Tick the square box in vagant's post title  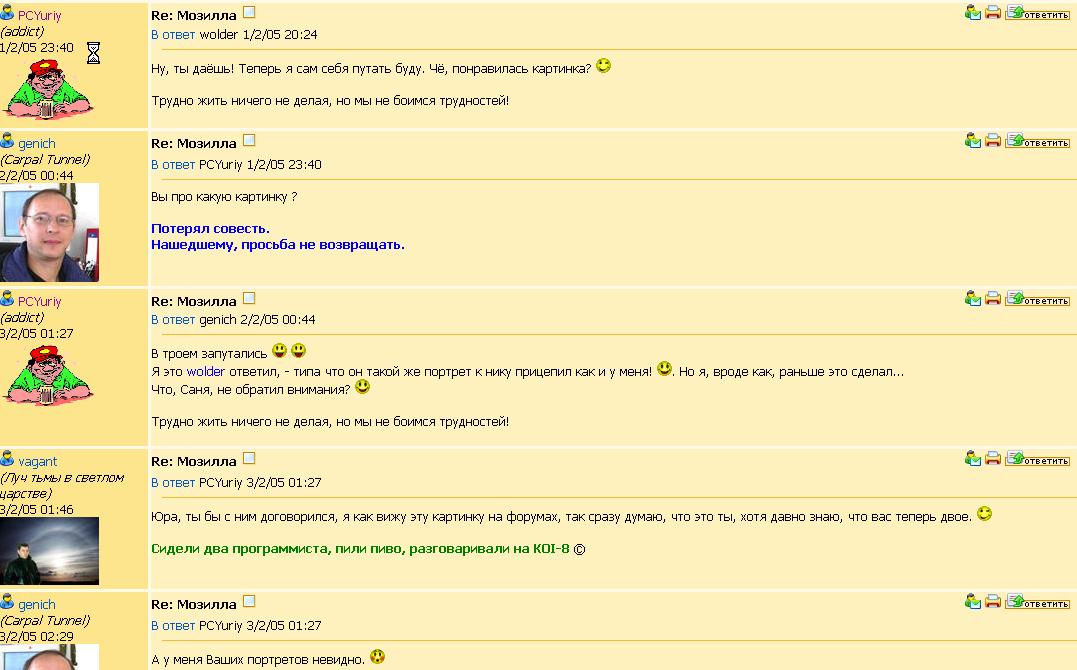249,458
